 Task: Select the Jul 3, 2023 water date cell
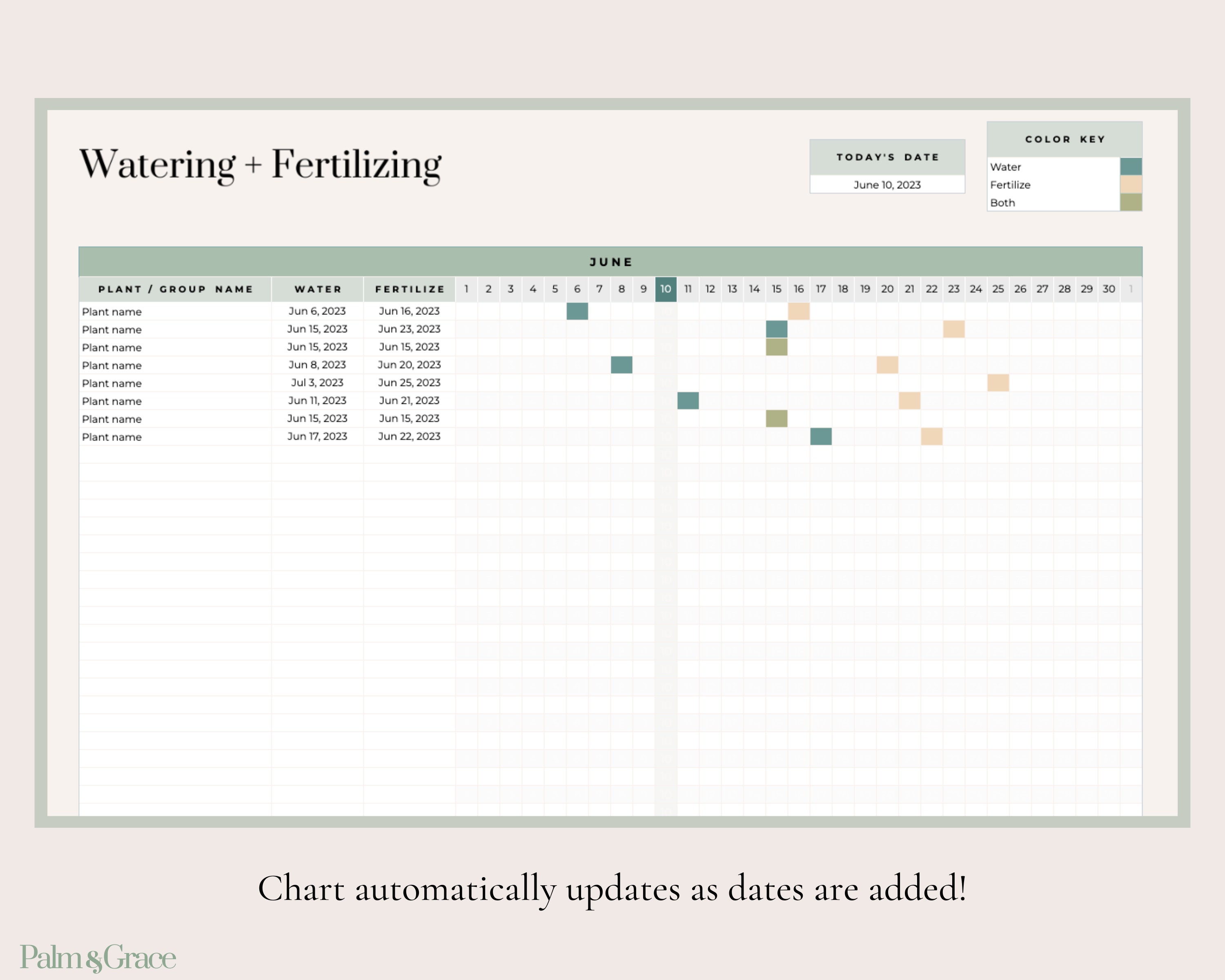317,383
